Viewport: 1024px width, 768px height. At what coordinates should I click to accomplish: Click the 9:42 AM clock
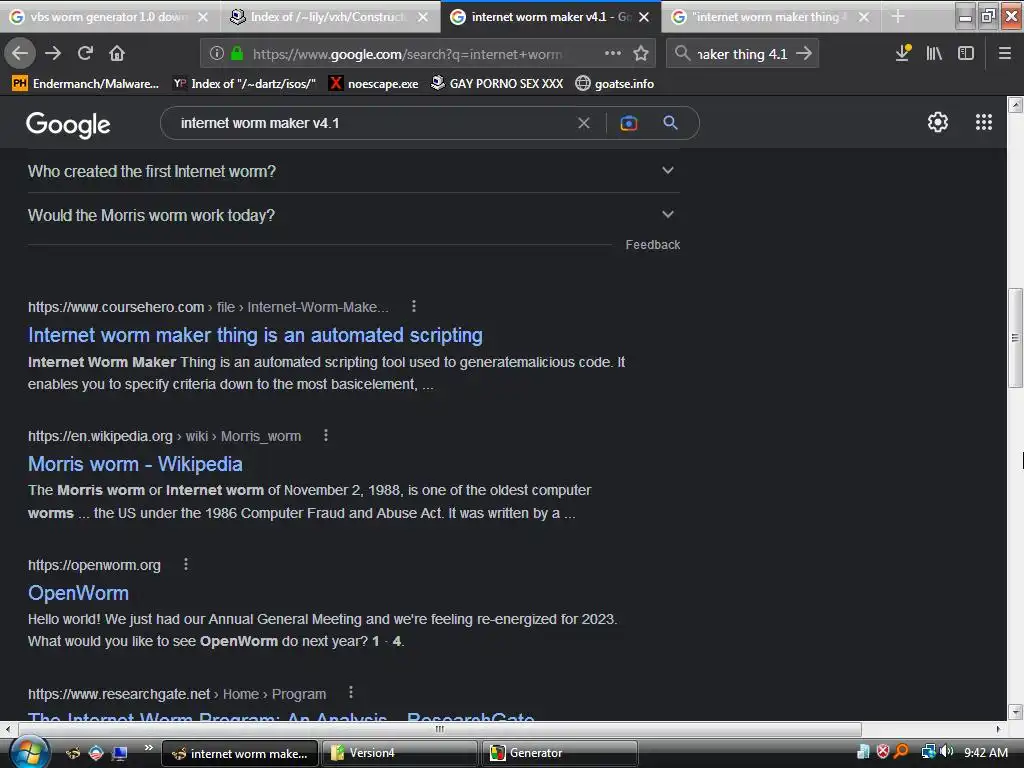coord(986,752)
